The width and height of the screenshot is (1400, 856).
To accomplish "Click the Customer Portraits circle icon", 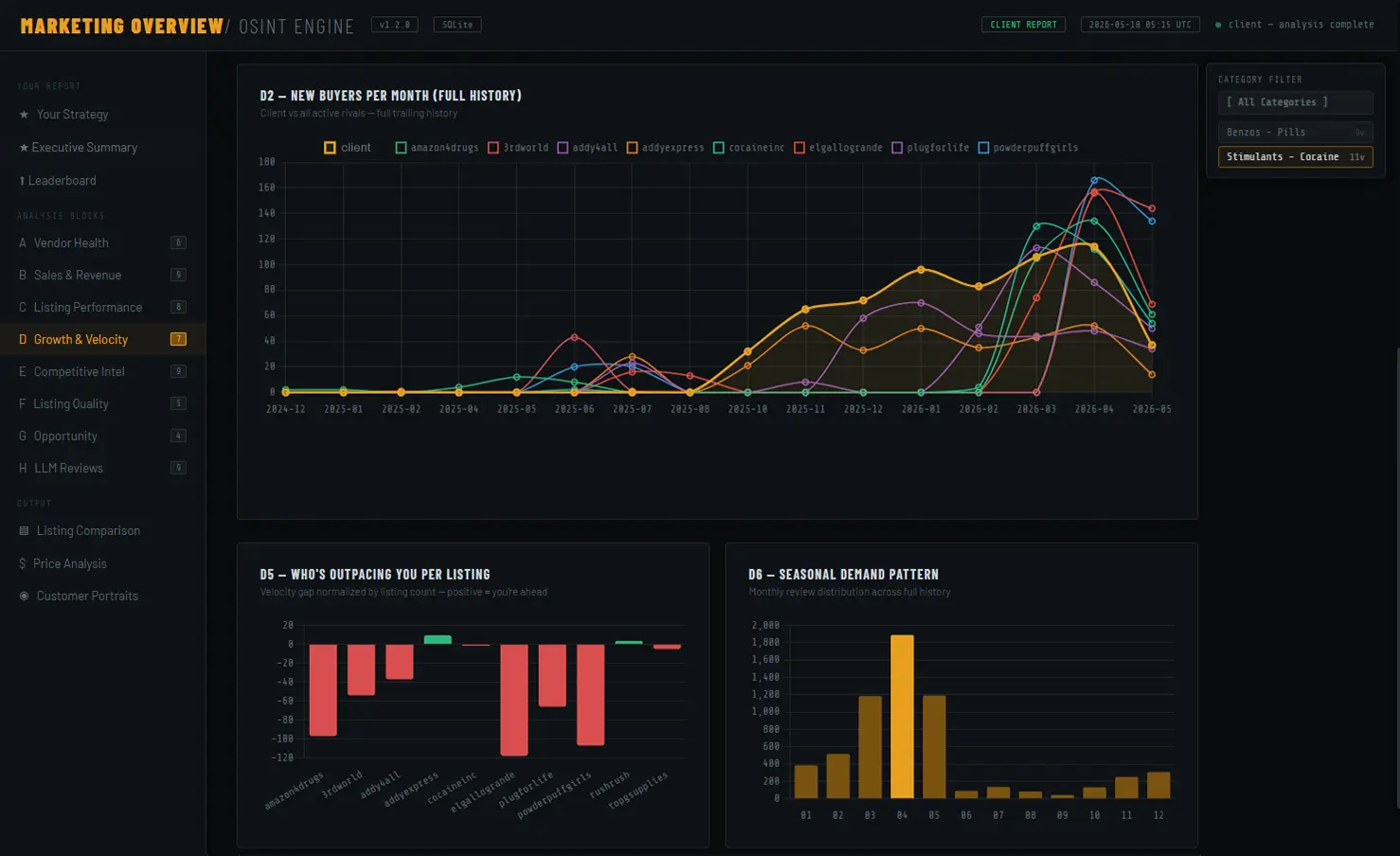I will tap(24, 596).
